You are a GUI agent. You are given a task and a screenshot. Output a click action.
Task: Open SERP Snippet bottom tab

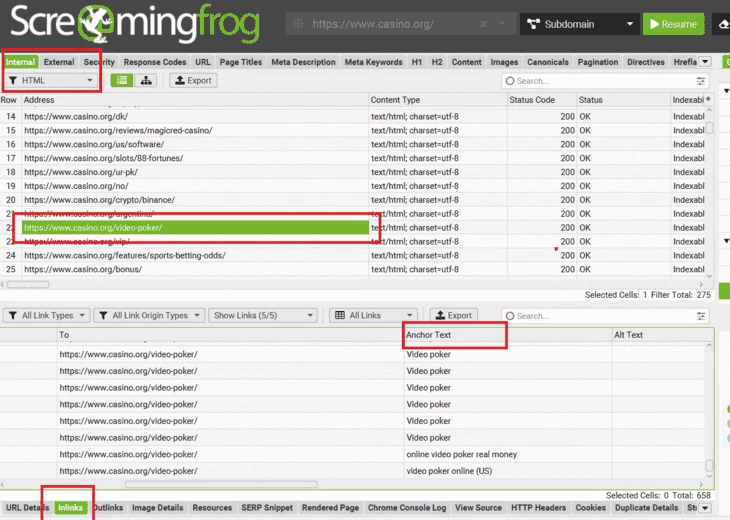(x=267, y=507)
